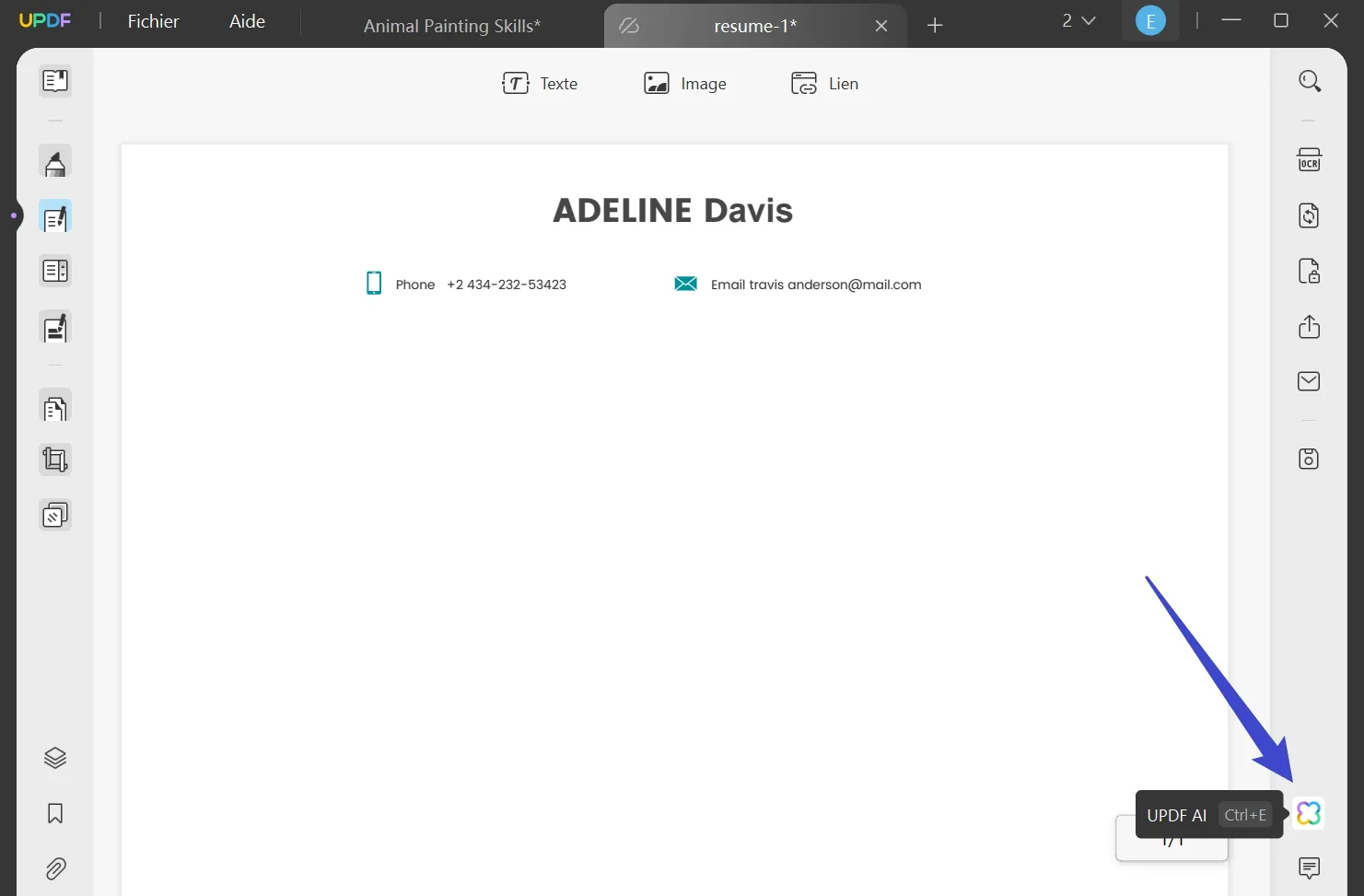The width and height of the screenshot is (1364, 896).
Task: Launch the UPDF AI assistant
Action: tap(1309, 813)
